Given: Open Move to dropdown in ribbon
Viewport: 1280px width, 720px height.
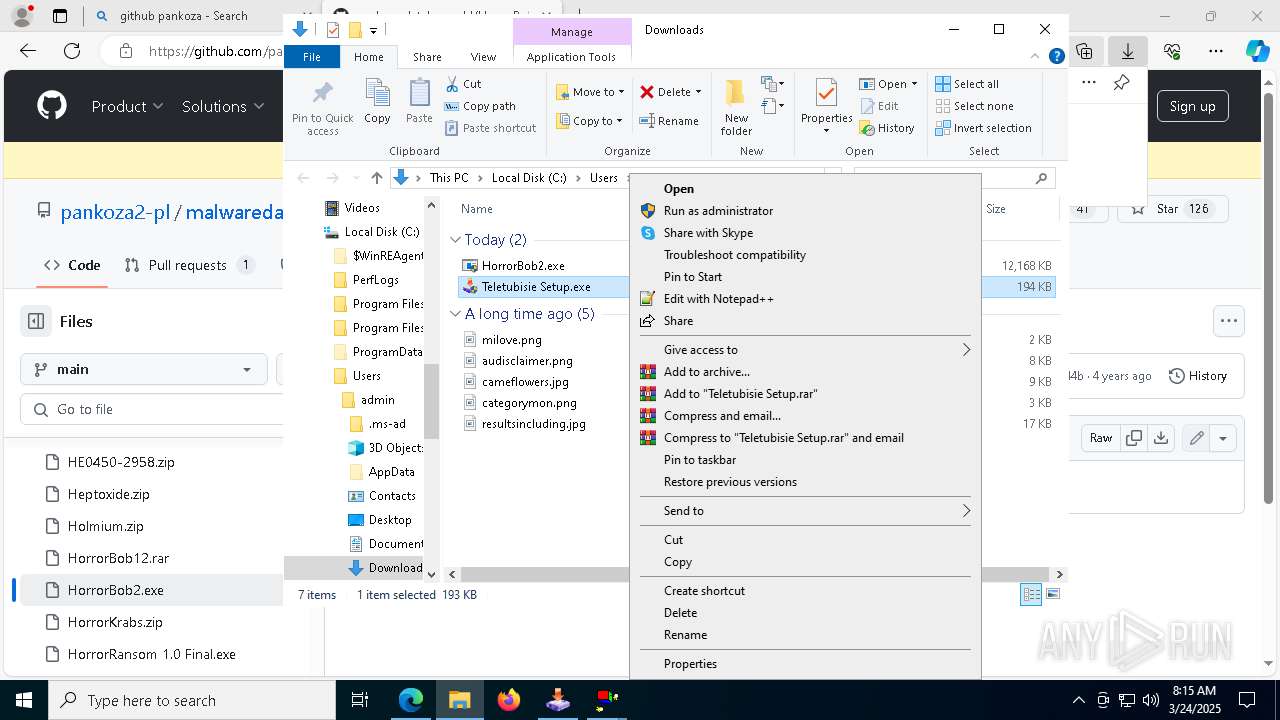Looking at the screenshot, I should (x=590, y=92).
